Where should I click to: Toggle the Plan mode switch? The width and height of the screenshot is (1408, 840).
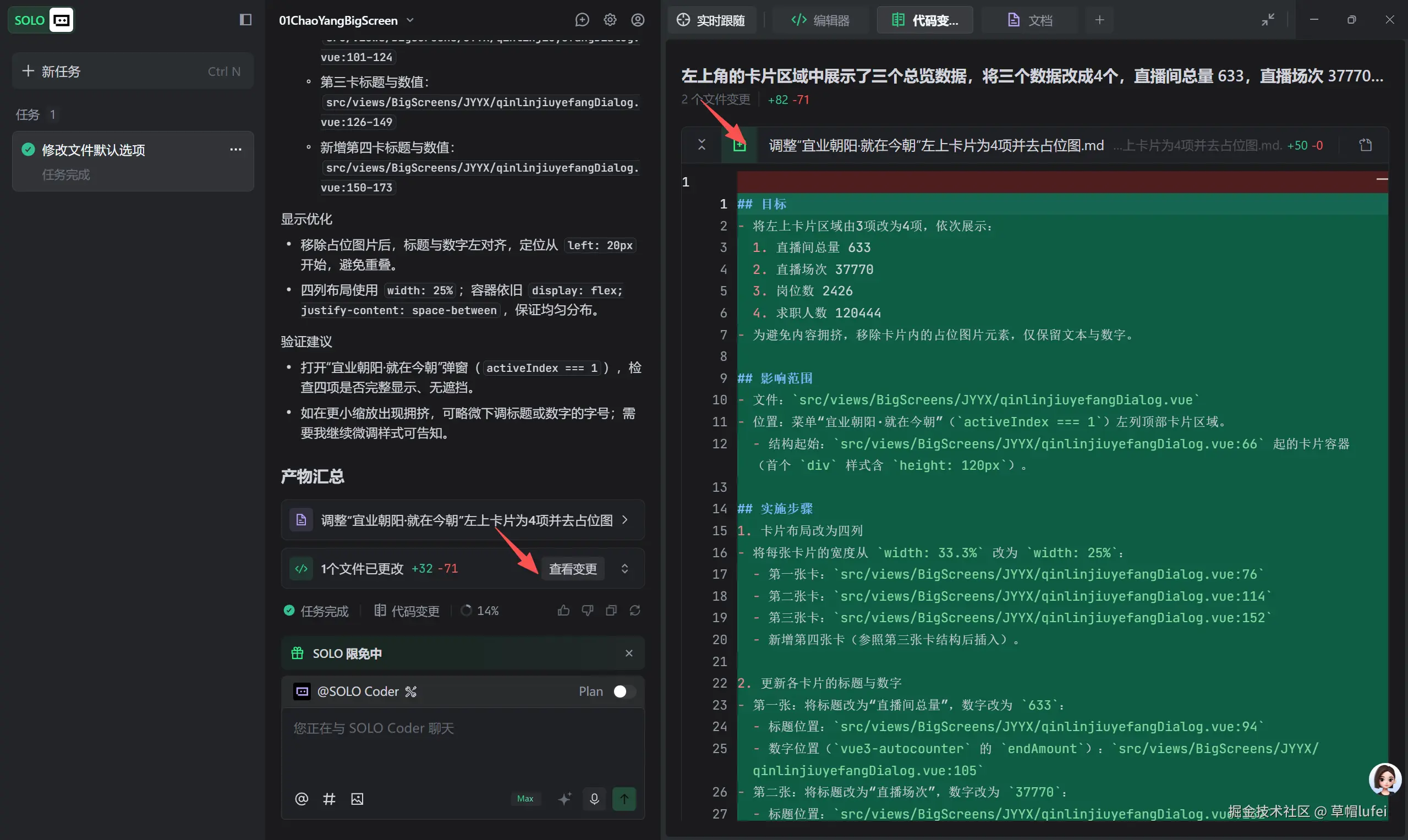click(x=624, y=691)
